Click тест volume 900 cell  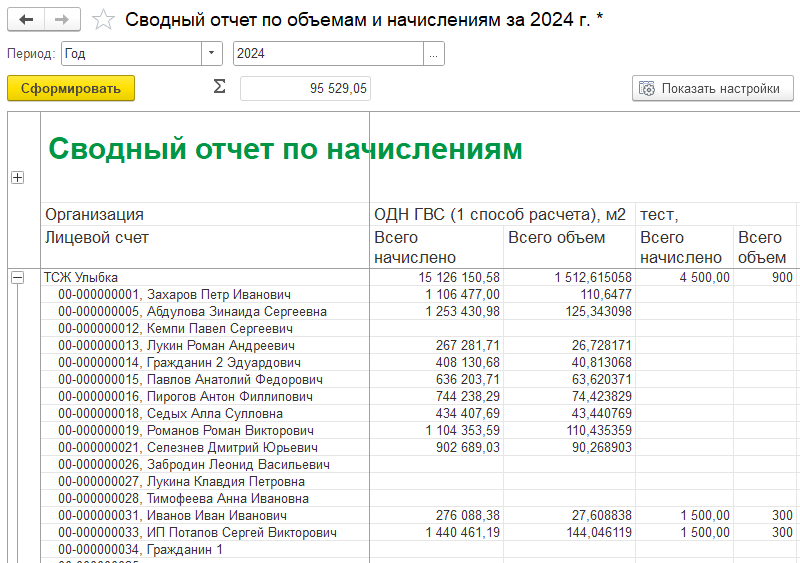click(x=765, y=277)
